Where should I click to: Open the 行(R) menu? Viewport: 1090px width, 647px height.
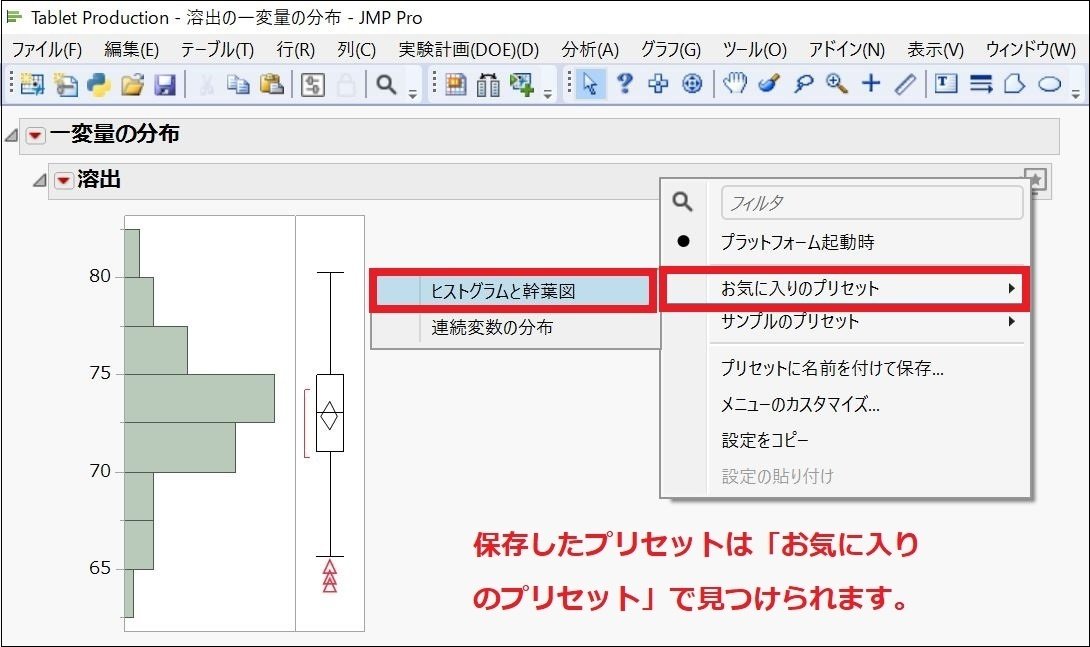tap(295, 50)
